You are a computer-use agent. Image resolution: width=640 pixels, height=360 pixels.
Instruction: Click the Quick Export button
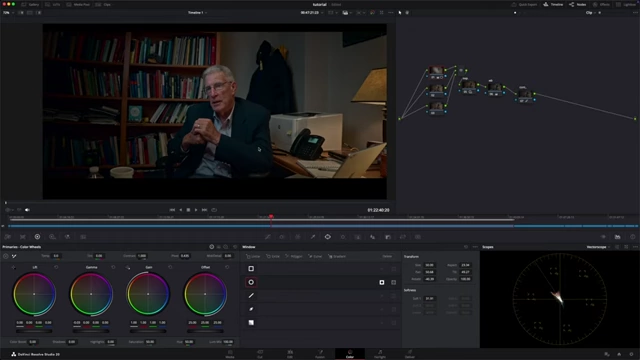[524, 4]
